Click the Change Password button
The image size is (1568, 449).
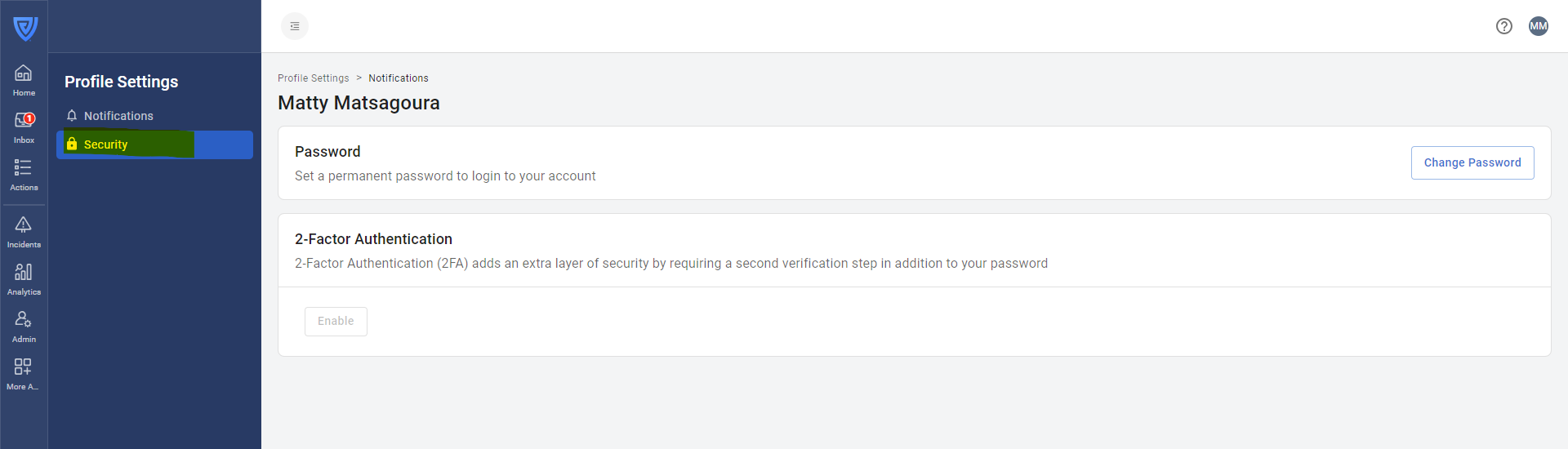[1472, 162]
